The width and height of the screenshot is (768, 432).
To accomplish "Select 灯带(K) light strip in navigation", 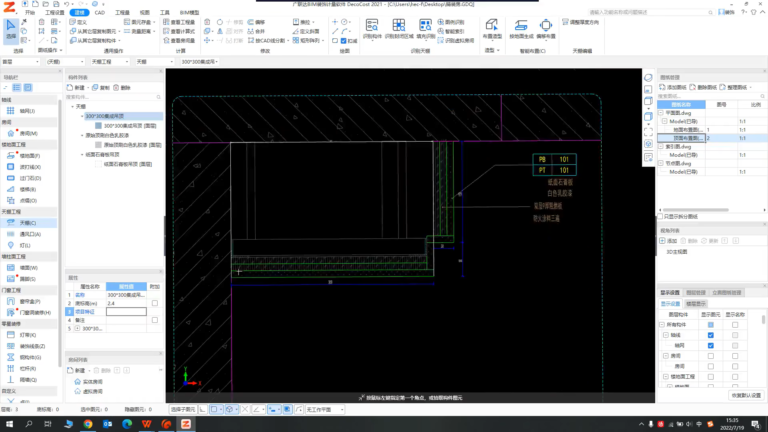I will pos(27,335).
